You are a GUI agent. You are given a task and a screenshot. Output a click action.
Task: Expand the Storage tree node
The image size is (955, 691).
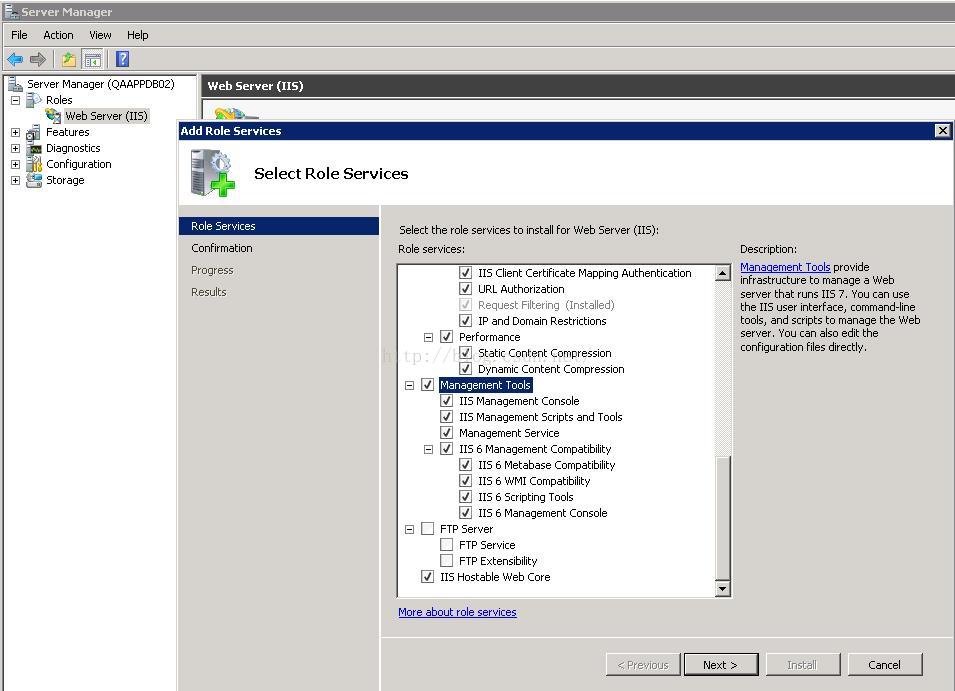[x=15, y=180]
